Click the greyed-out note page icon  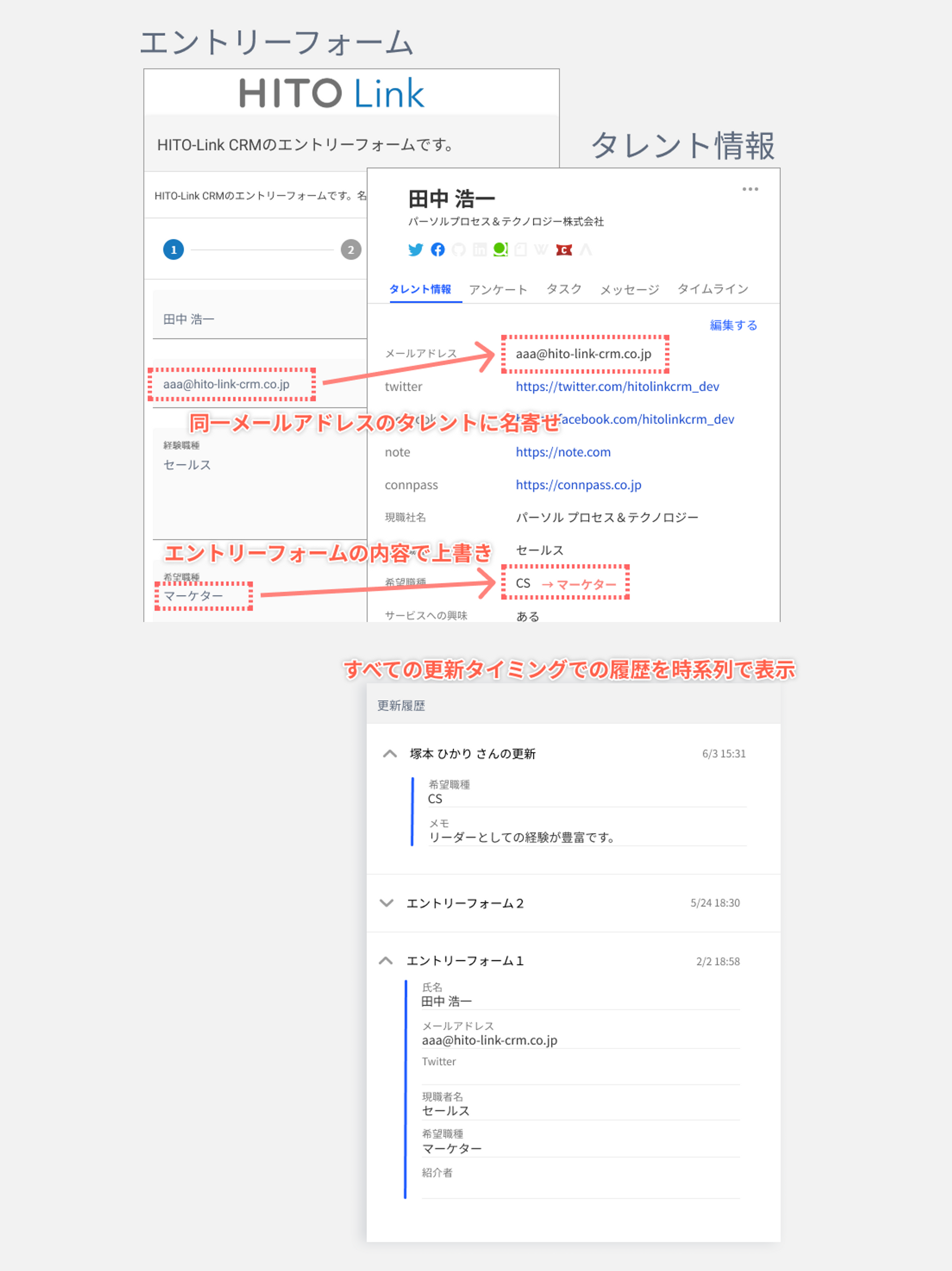tap(521, 249)
